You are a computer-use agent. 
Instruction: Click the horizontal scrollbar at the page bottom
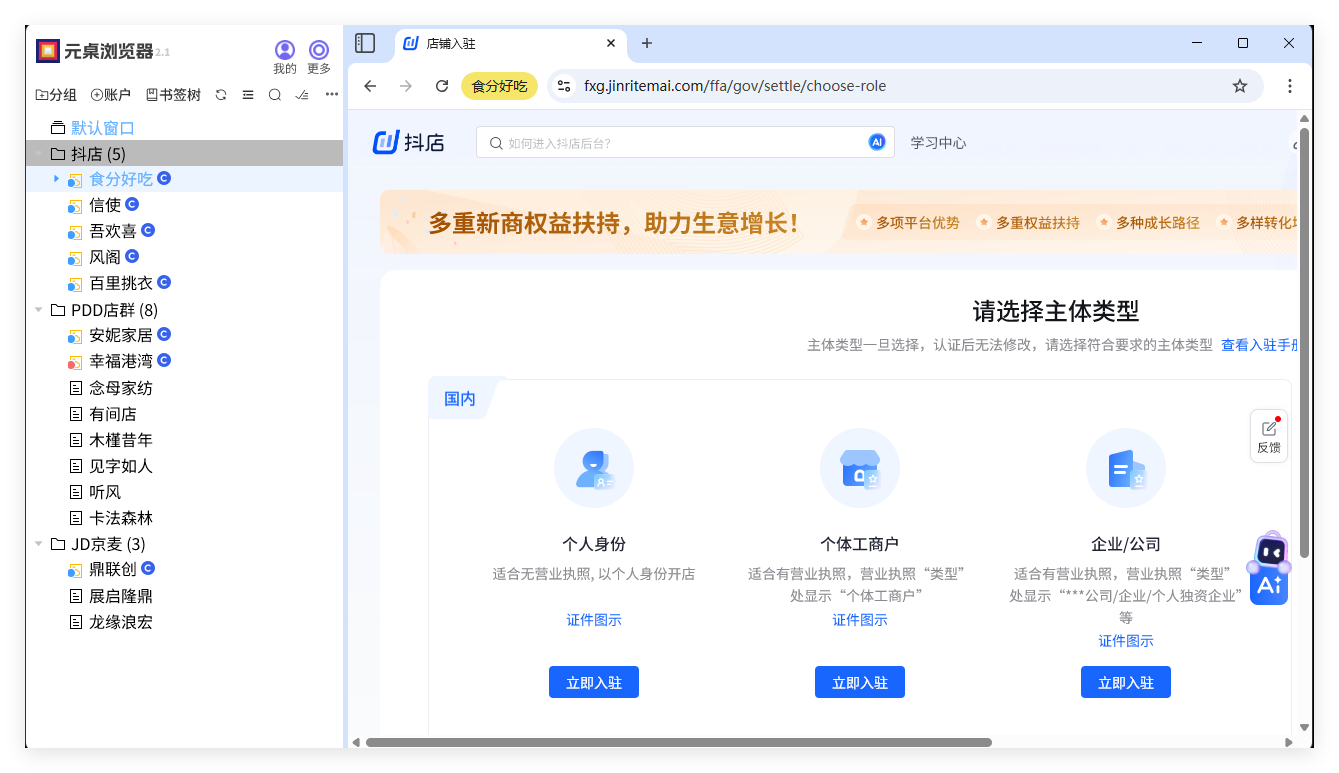[x=679, y=742]
